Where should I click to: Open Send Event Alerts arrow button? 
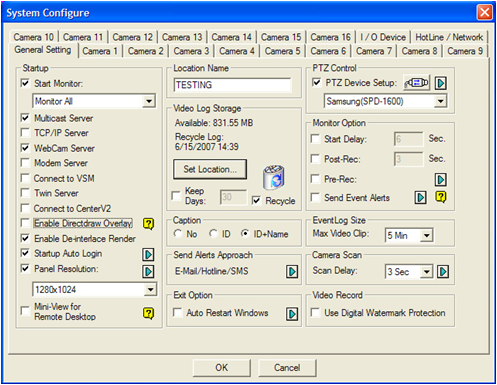[421, 198]
